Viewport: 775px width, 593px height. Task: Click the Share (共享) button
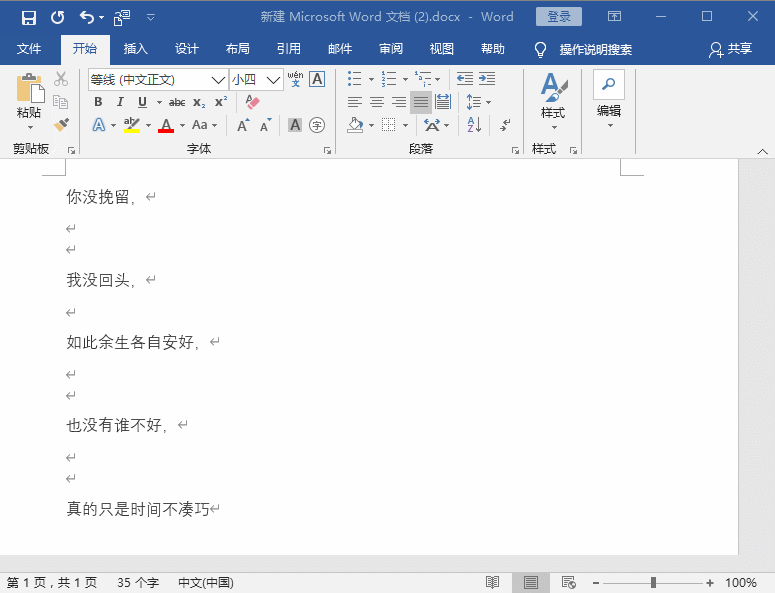[731, 49]
